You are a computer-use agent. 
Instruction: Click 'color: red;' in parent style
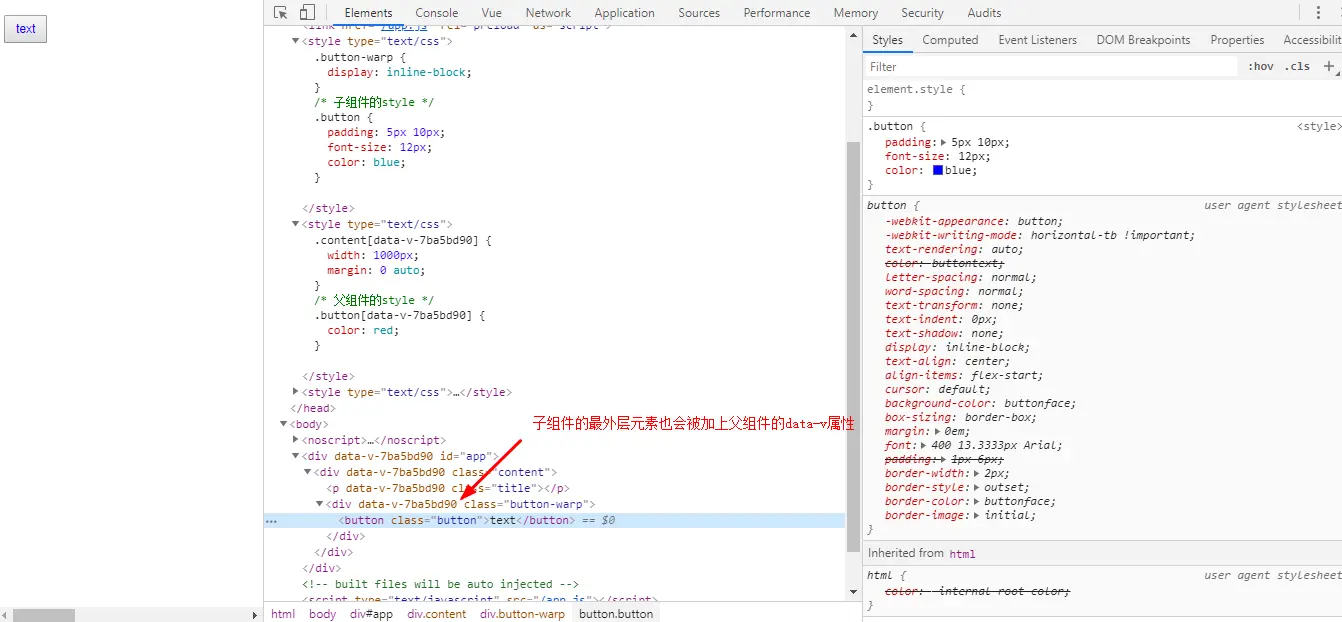362,330
